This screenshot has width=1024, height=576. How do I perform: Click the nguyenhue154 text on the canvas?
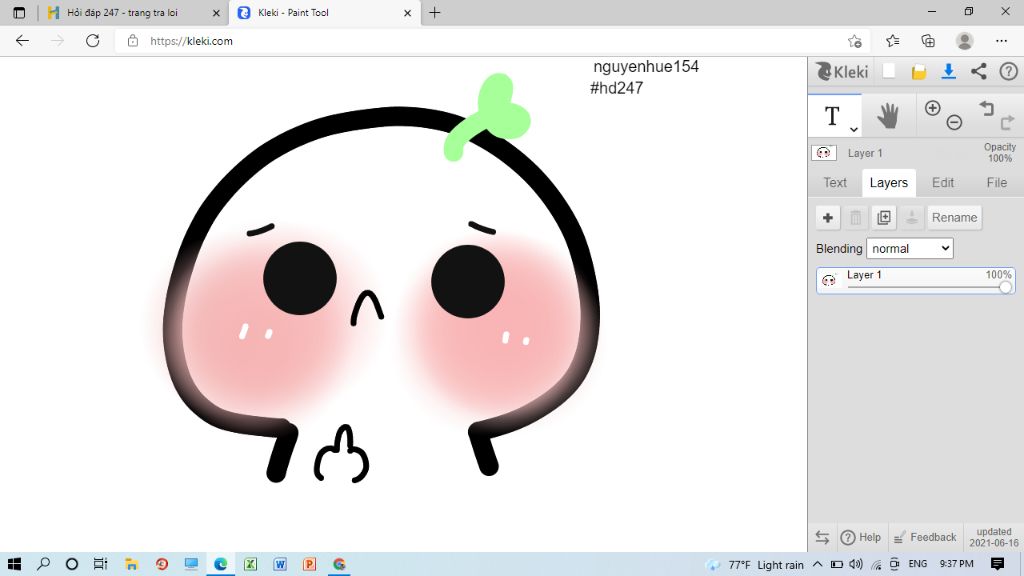pos(646,67)
